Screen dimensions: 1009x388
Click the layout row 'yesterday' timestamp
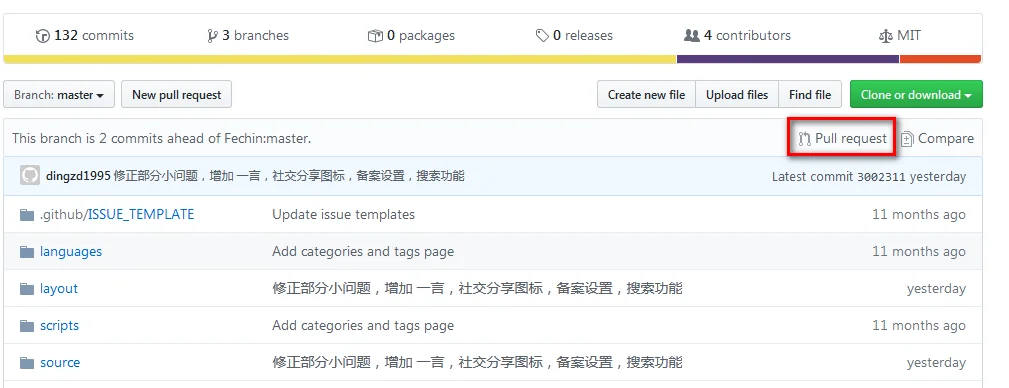tap(936, 289)
